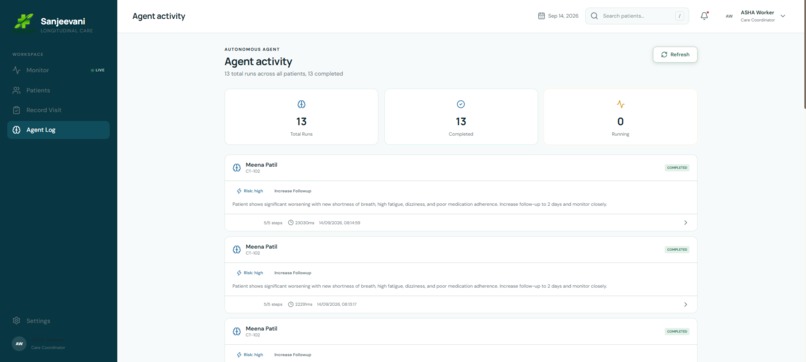Select the Agent Log menu item
This screenshot has width=806, height=362.
point(58,130)
